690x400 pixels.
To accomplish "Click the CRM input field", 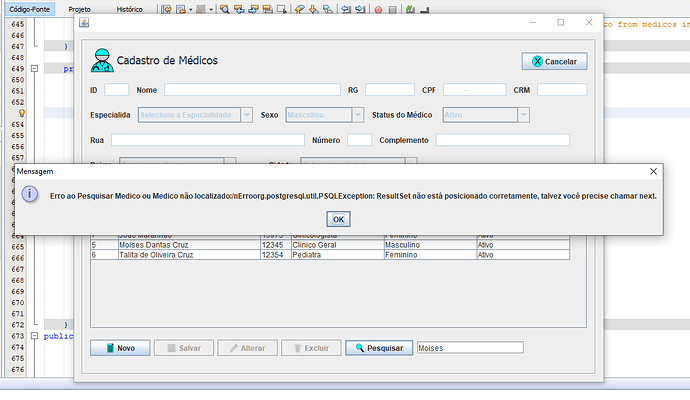I will pos(562,90).
